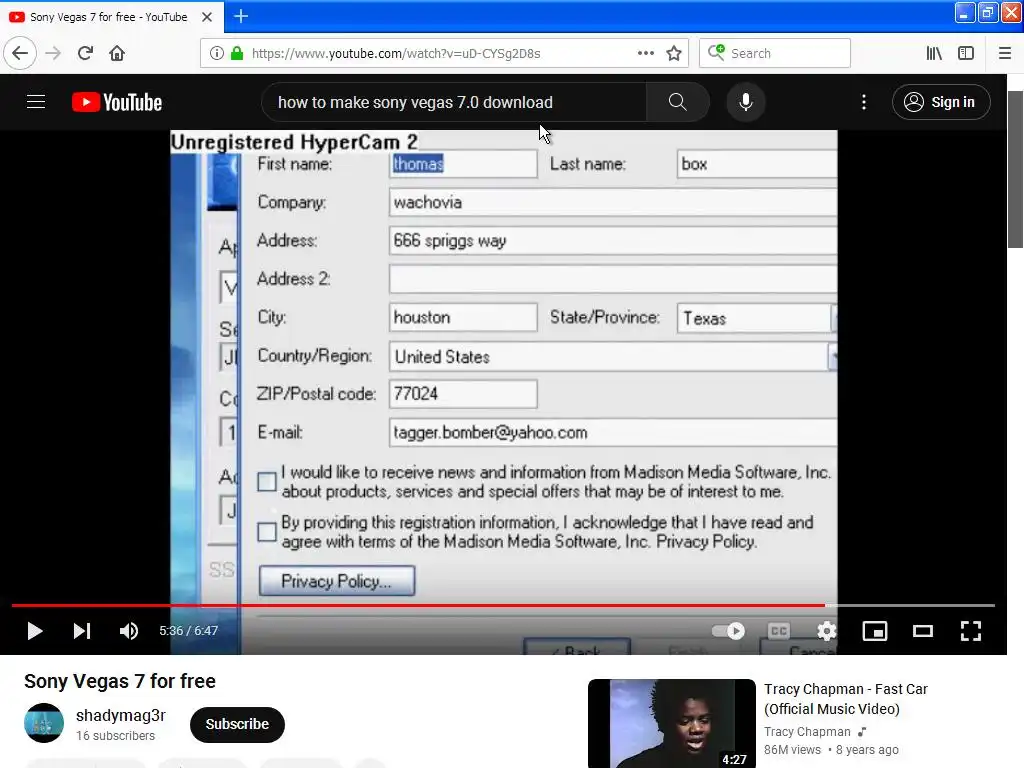Screen dimensions: 1024x768
Task: Play the video
Action: (x=35, y=631)
